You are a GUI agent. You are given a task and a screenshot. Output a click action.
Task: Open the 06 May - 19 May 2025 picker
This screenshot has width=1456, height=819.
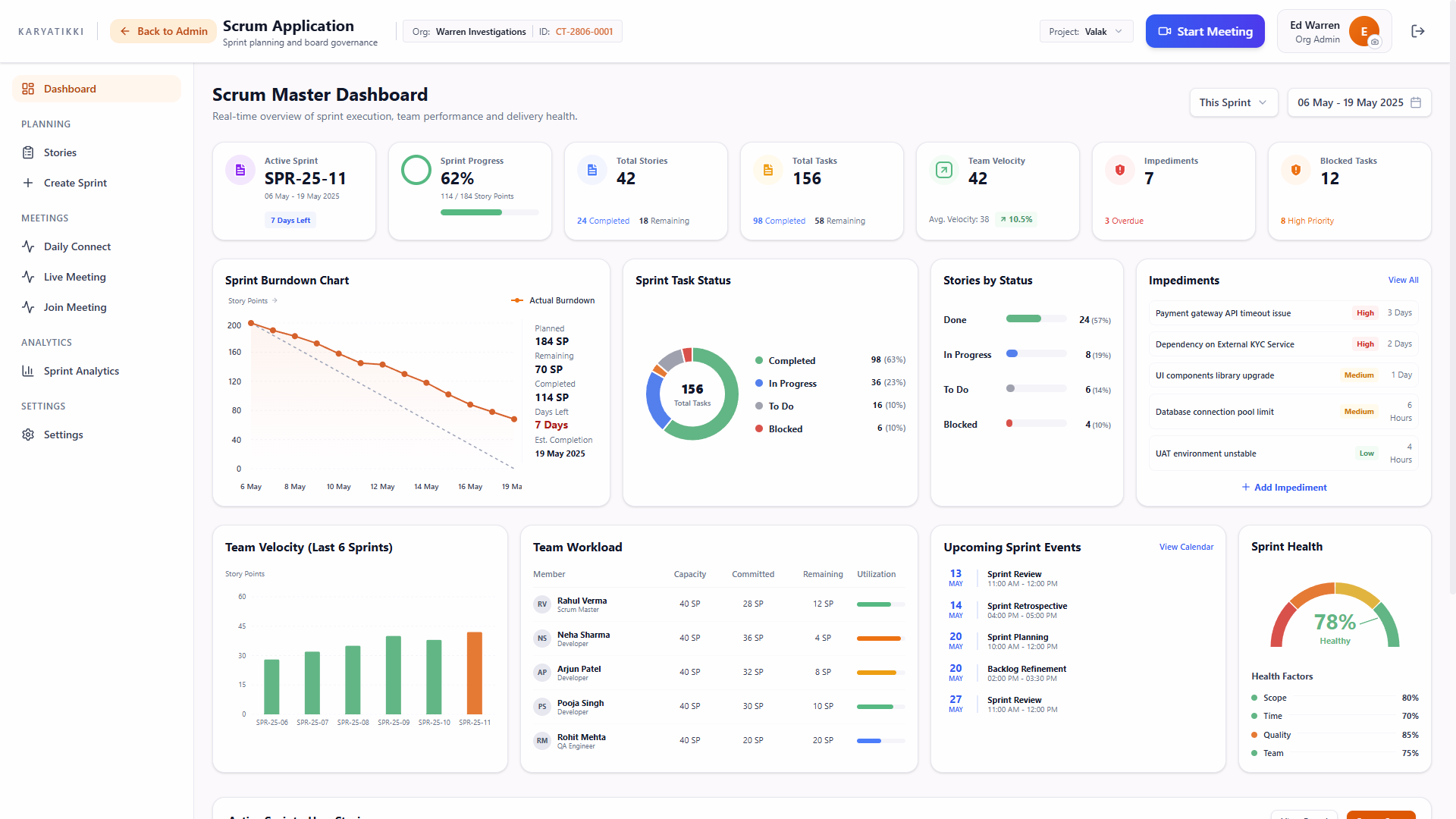(x=1359, y=102)
